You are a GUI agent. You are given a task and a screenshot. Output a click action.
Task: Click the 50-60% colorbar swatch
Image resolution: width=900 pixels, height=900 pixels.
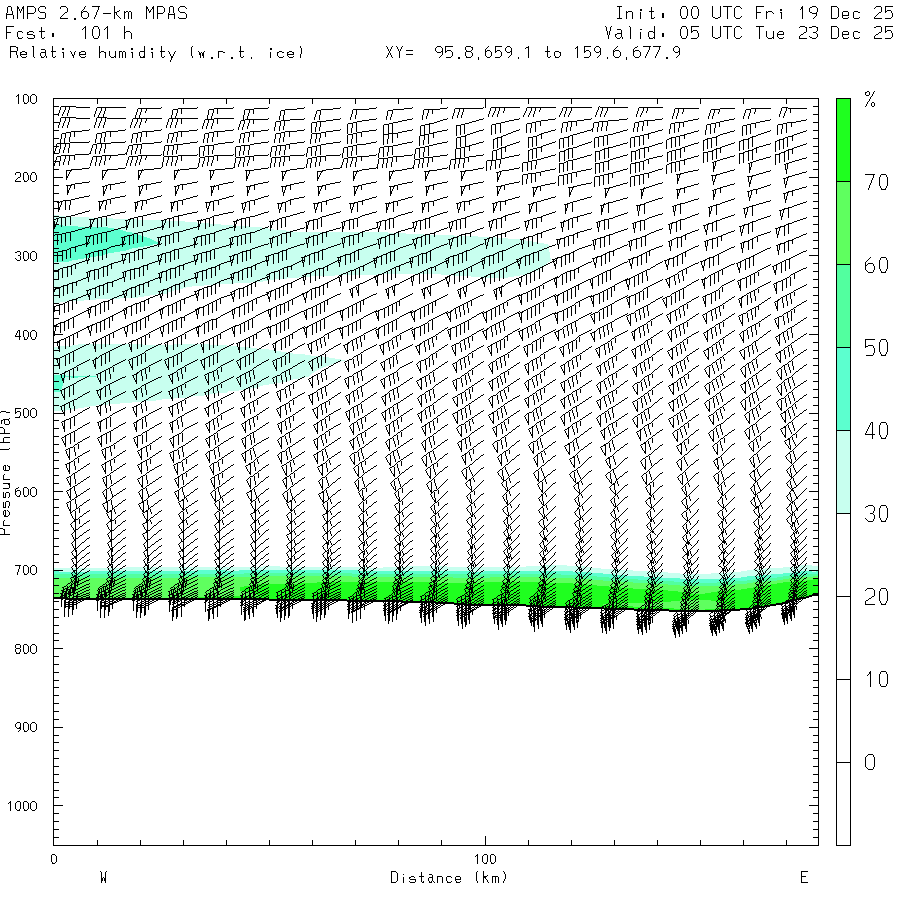pyautogui.click(x=843, y=306)
